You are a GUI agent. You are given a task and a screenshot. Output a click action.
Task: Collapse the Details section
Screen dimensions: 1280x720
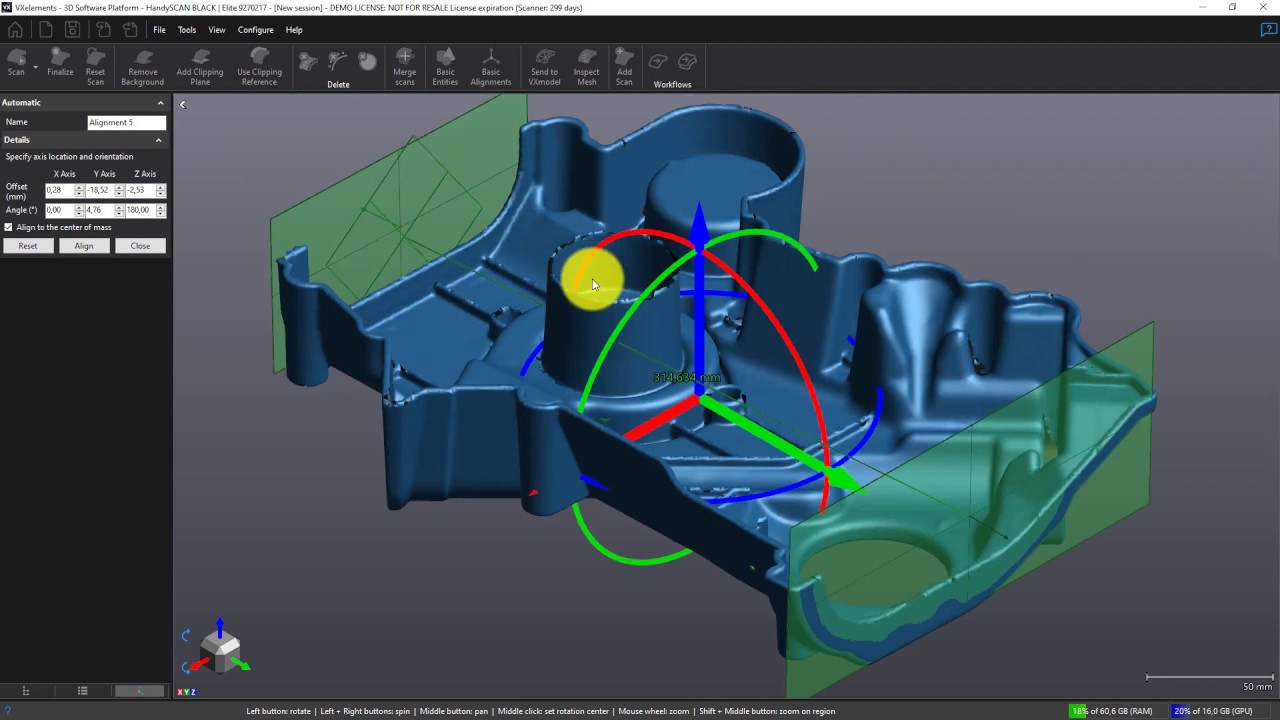pyautogui.click(x=159, y=140)
